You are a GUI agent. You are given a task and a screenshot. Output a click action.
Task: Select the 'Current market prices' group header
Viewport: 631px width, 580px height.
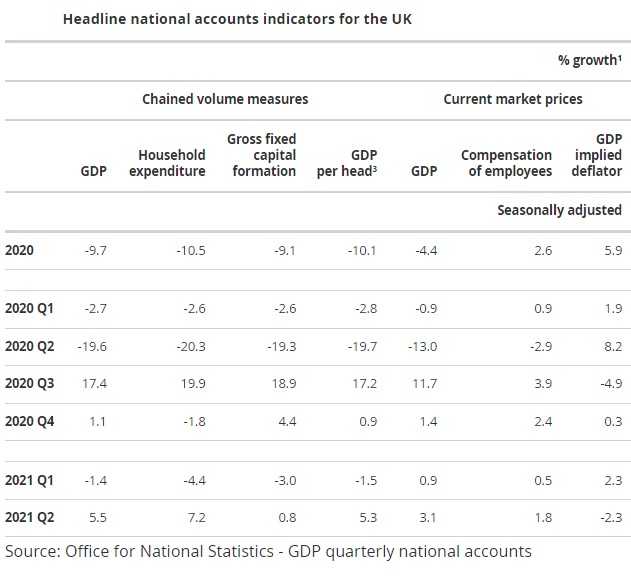click(x=513, y=99)
